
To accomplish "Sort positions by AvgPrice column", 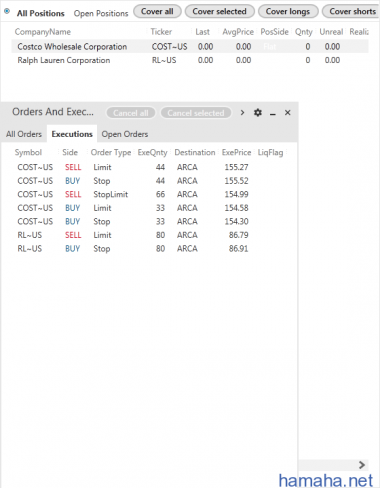I will point(238,32).
